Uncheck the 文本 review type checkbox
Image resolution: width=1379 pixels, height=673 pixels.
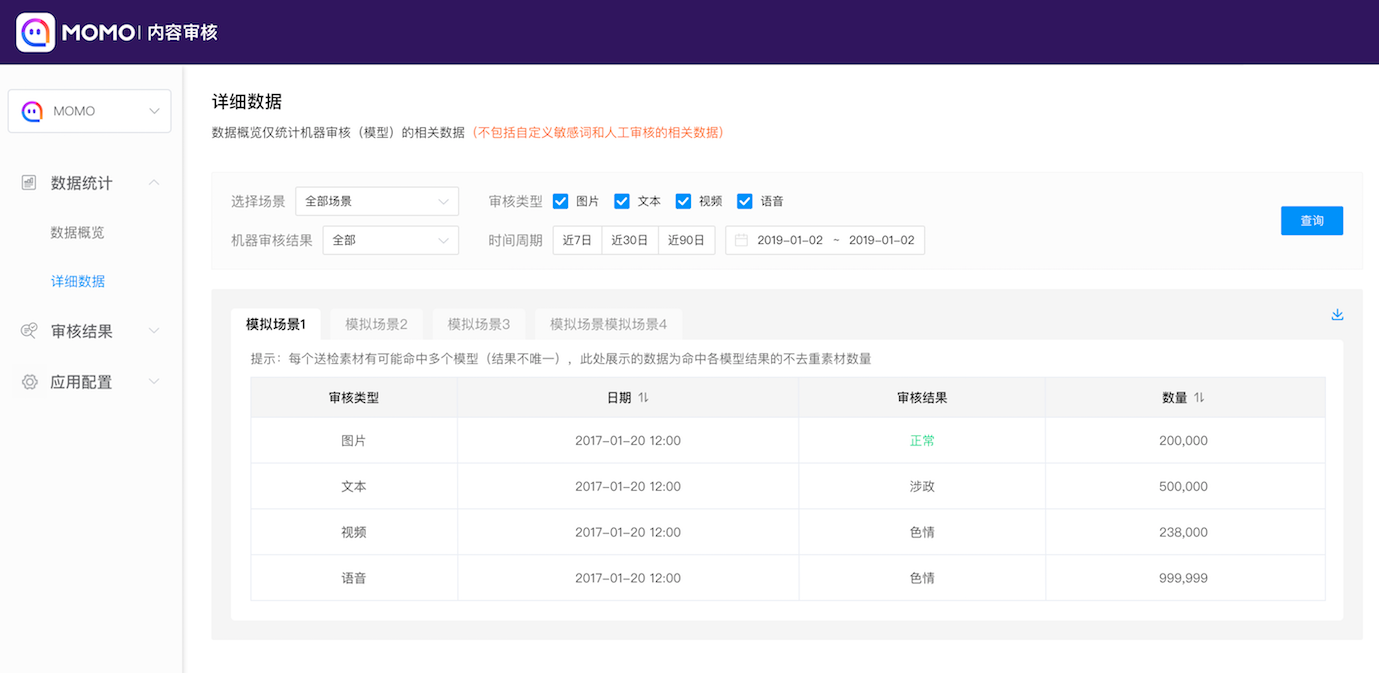click(622, 201)
